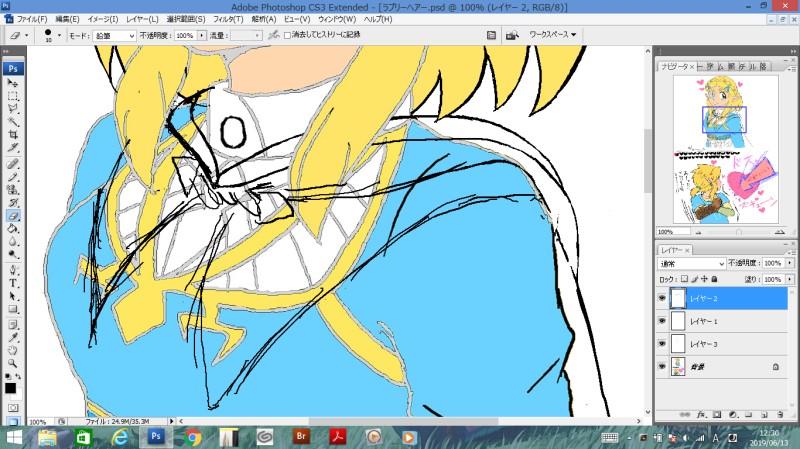Hide レイヤー 3 layer visibility
800x449 pixels.
pyautogui.click(x=662, y=344)
